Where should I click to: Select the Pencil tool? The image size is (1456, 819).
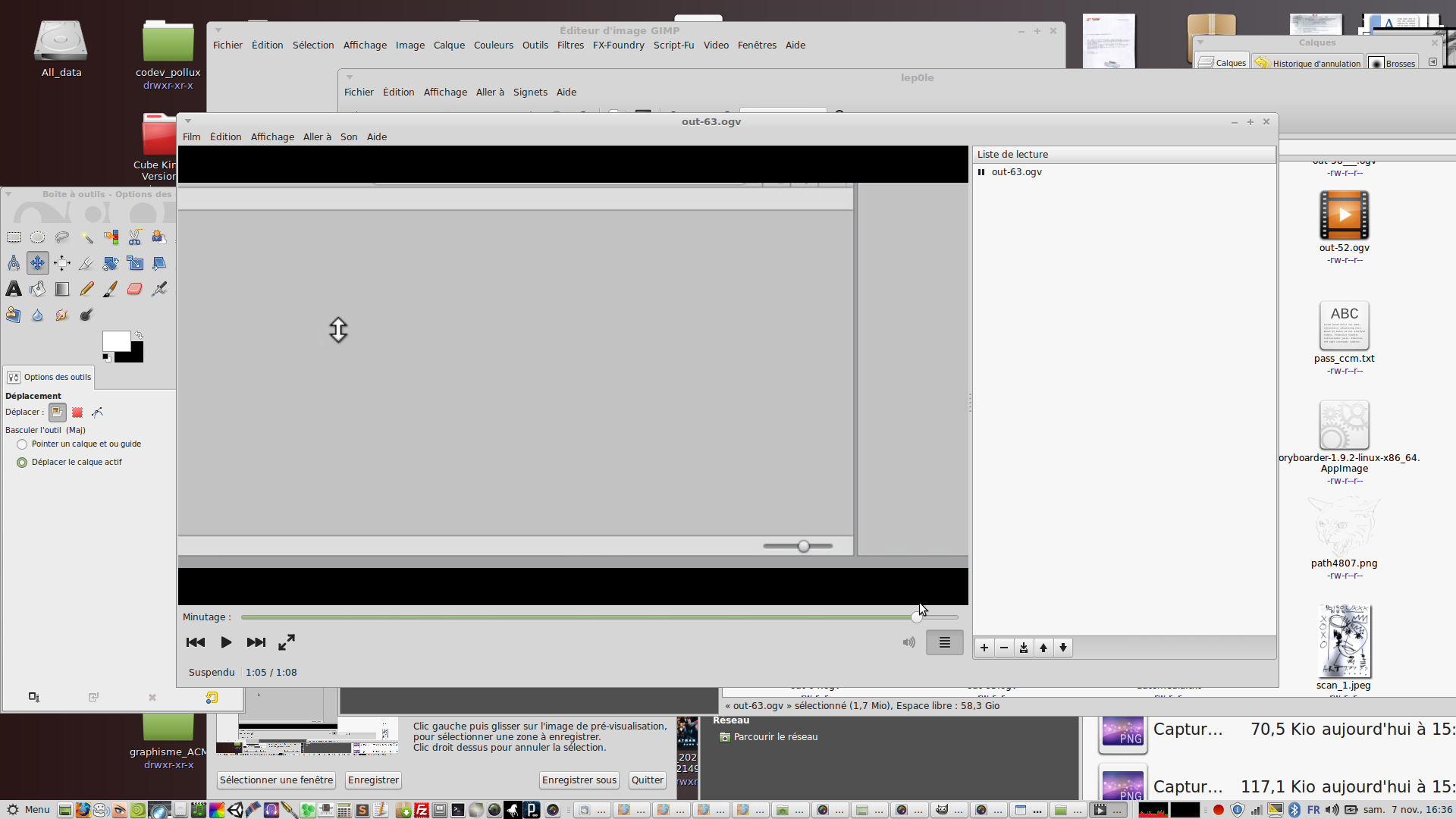pos(86,289)
